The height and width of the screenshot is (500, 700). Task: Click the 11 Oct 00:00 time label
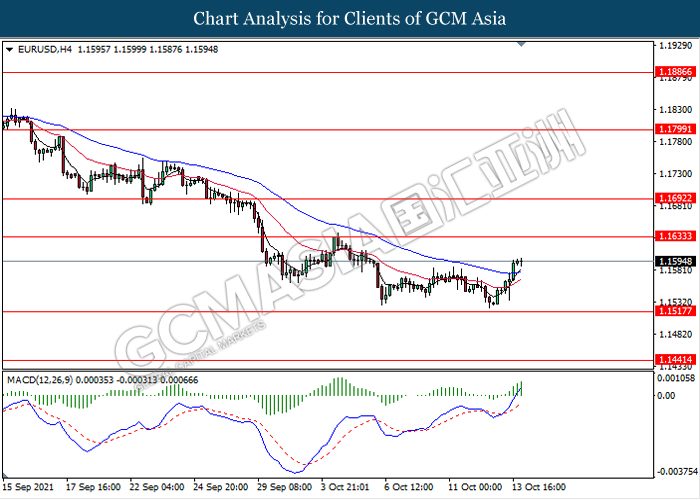475,487
